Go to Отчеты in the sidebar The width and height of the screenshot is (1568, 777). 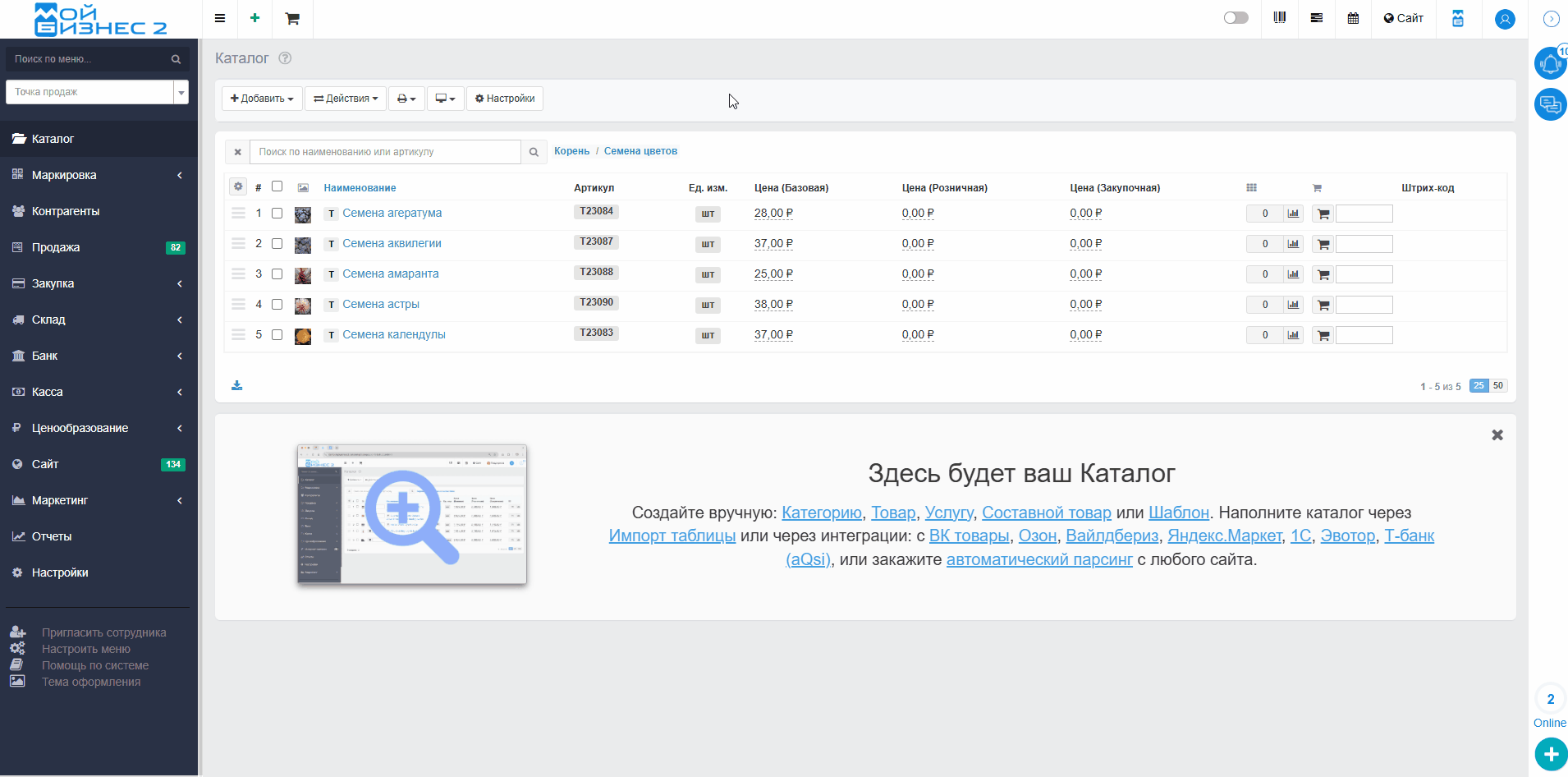pos(52,536)
